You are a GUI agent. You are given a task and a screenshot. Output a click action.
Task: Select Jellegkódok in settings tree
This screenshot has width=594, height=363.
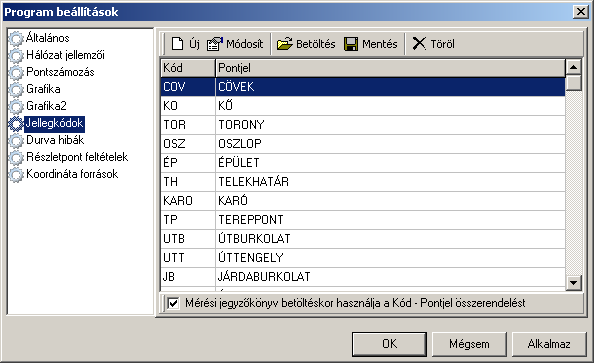(54, 123)
